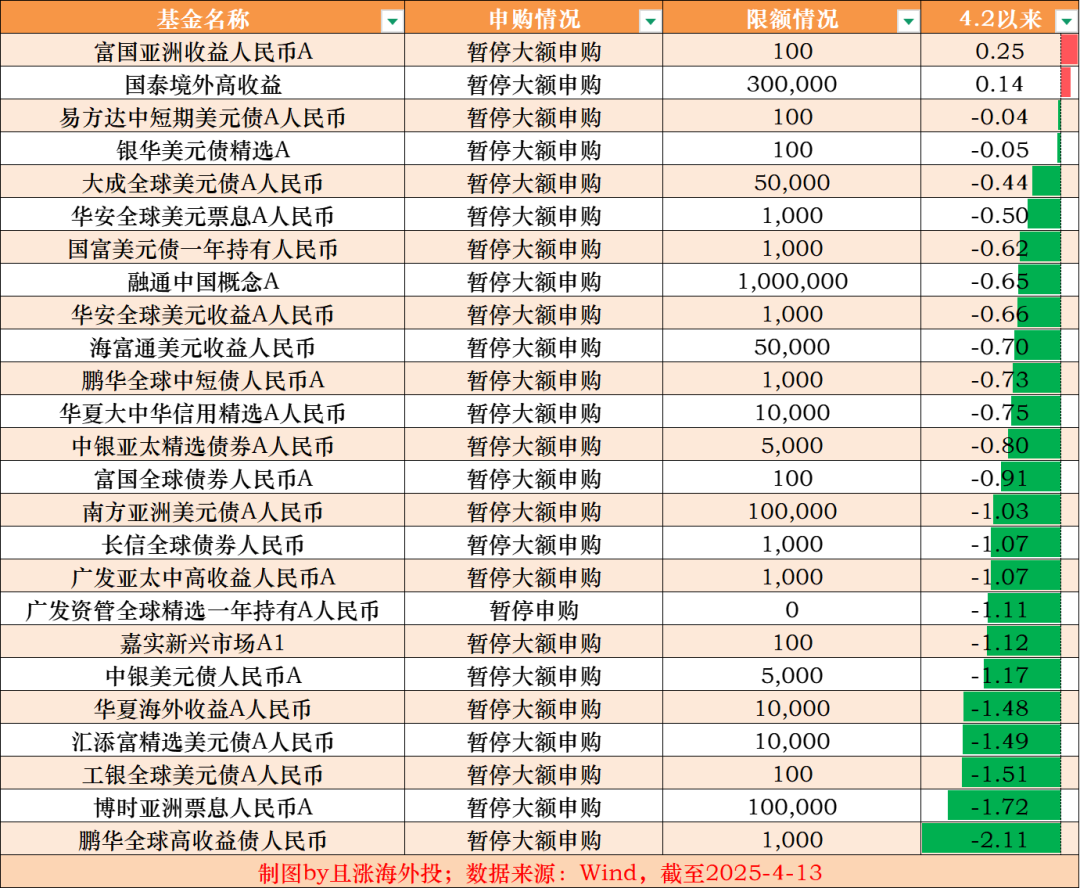The height and width of the screenshot is (888, 1080).
Task: Click the cell 银华美元债精选A
Action: 202,149
